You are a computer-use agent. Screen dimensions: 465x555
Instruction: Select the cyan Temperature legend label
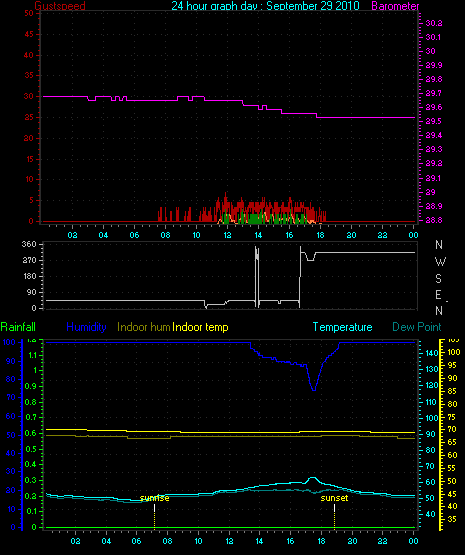point(343,327)
